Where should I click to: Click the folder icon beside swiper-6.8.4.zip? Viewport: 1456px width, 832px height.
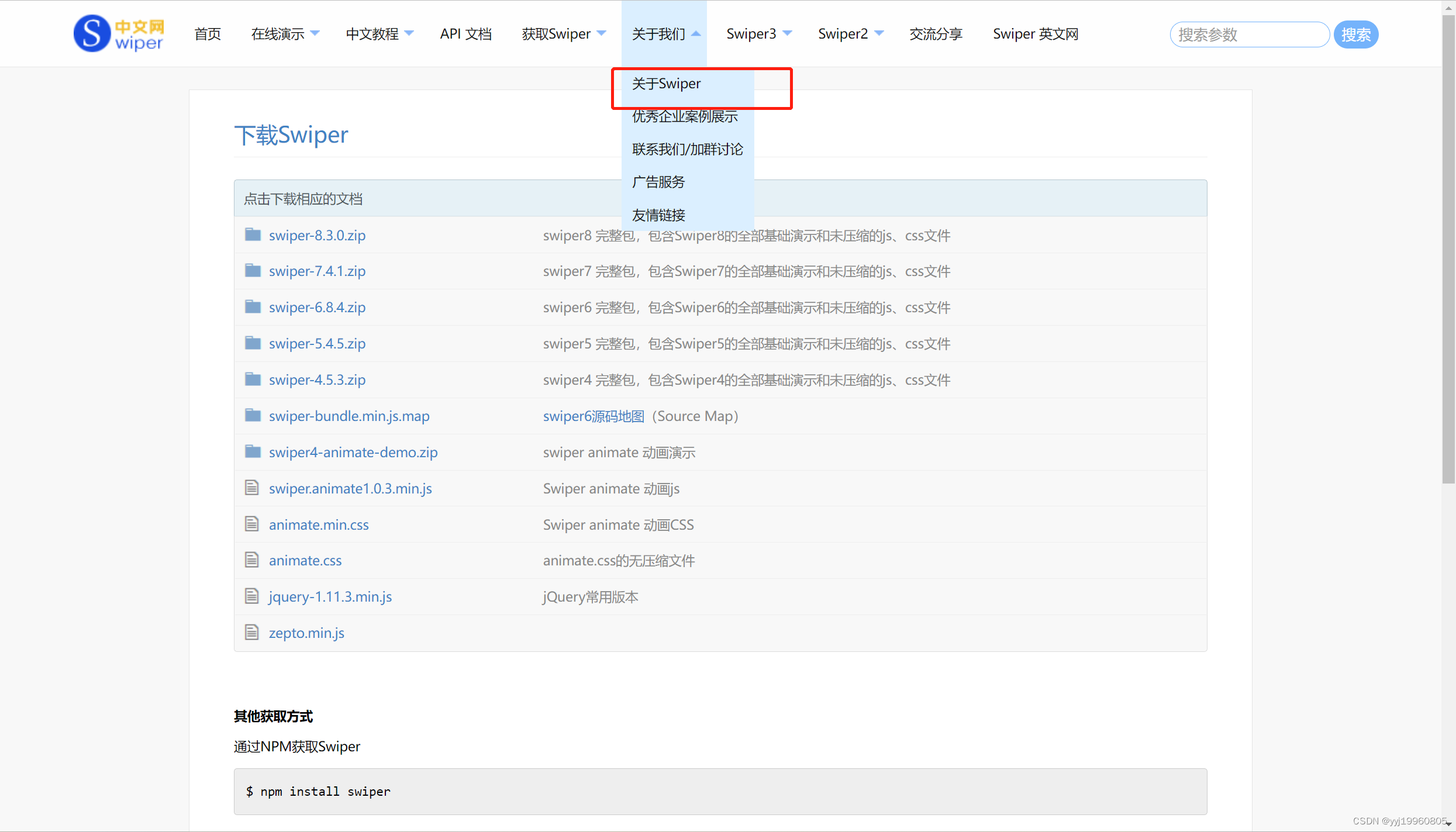[253, 306]
